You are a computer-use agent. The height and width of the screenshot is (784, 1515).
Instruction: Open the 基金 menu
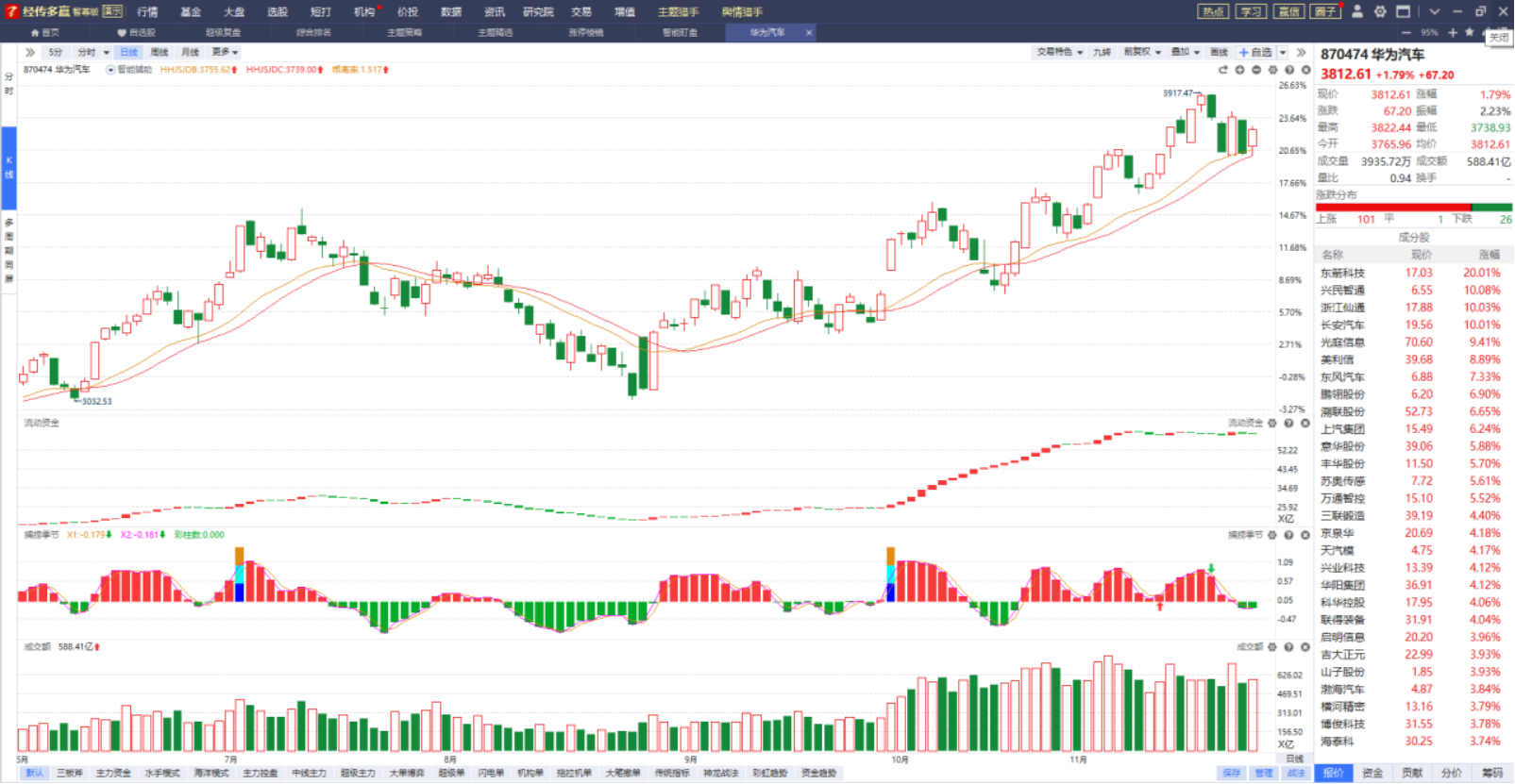(x=191, y=11)
